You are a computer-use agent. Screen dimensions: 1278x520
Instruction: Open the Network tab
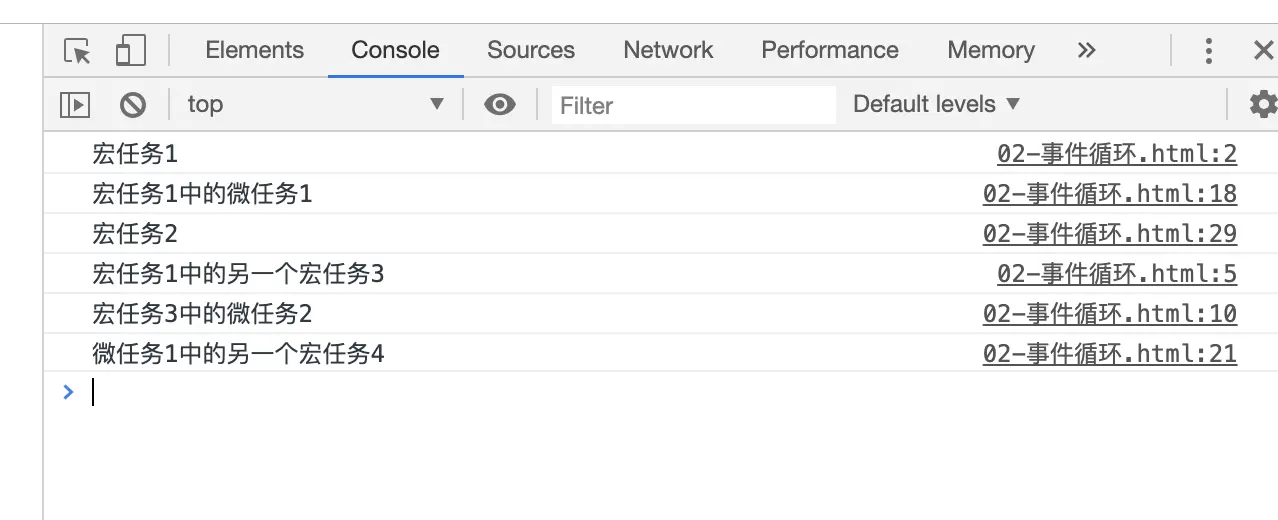point(668,50)
